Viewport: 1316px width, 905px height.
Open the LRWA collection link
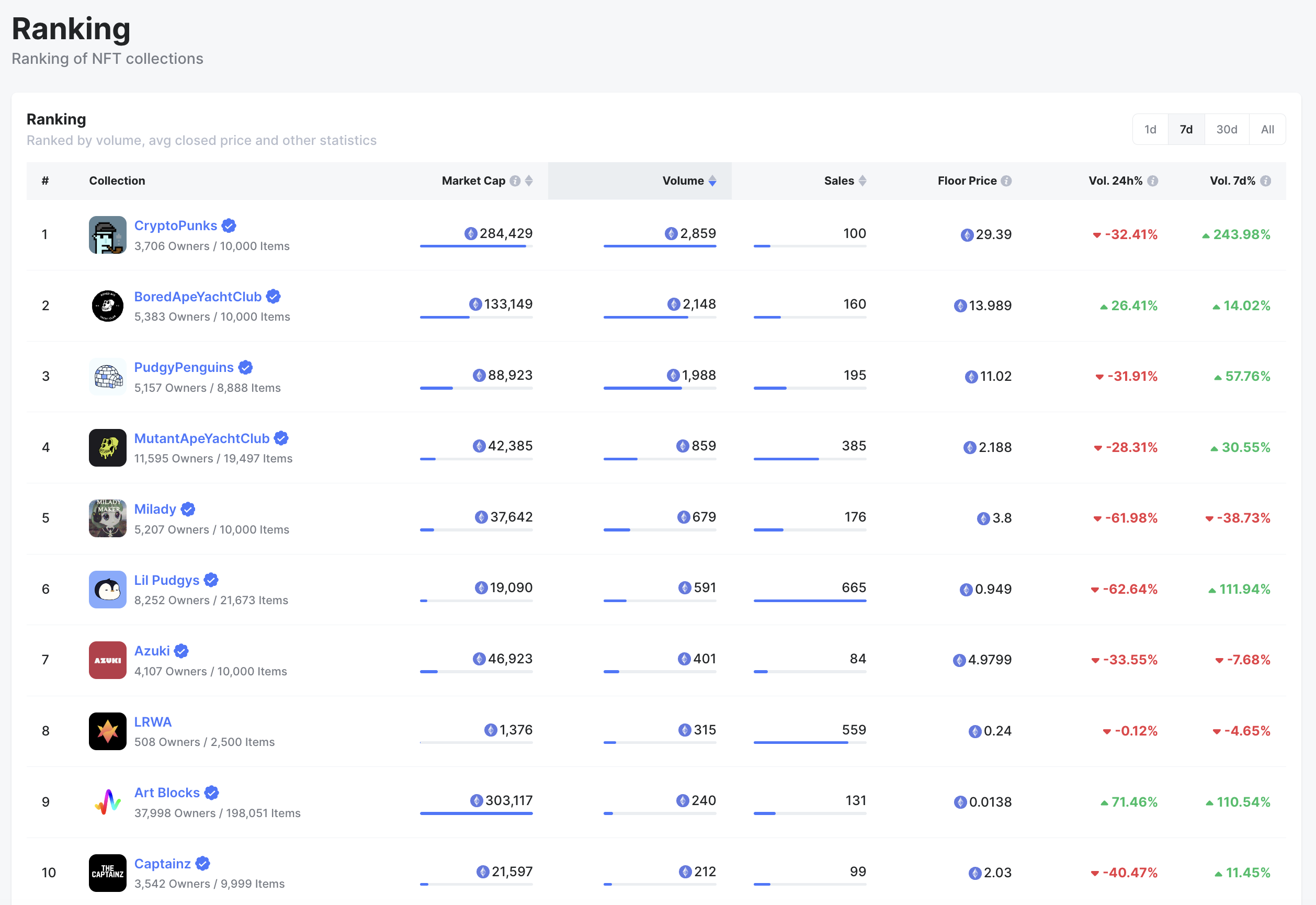click(153, 722)
